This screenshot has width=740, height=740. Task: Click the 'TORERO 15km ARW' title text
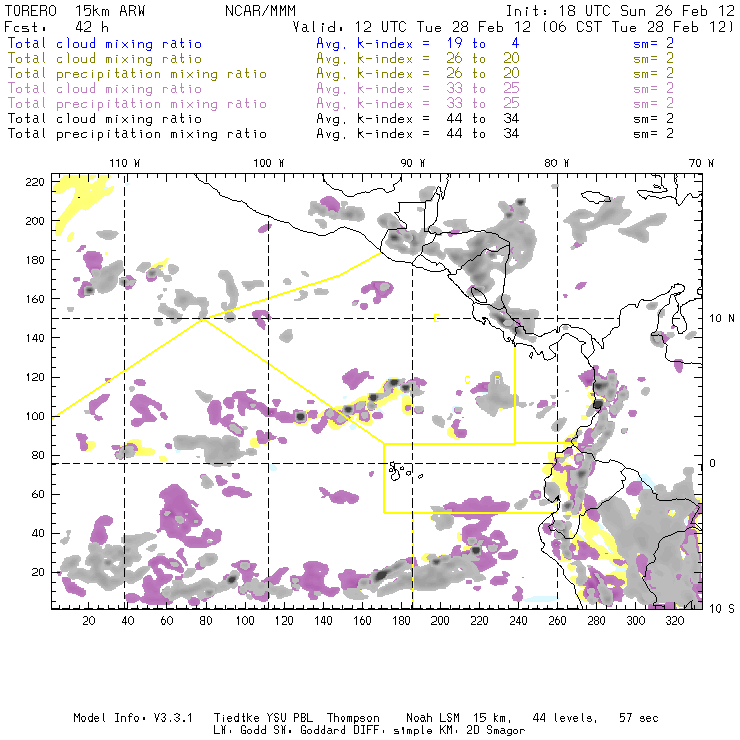tap(75, 11)
